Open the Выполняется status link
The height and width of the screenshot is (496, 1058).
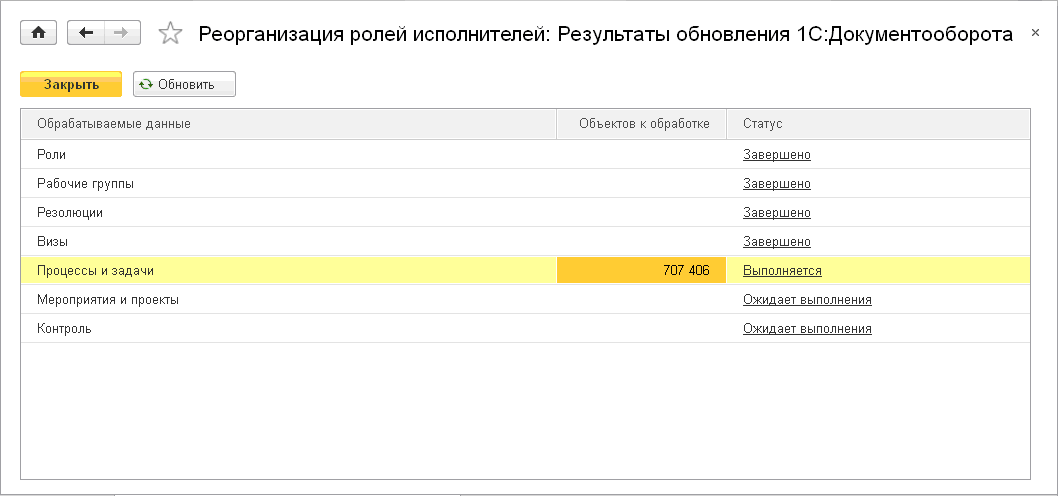pos(782,271)
